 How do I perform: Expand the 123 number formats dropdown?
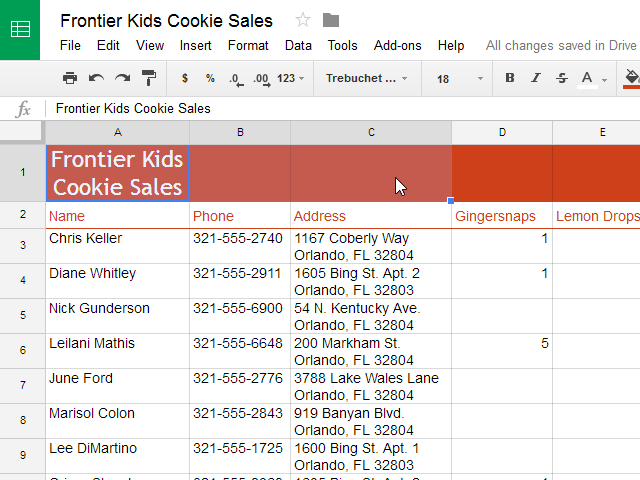point(291,78)
